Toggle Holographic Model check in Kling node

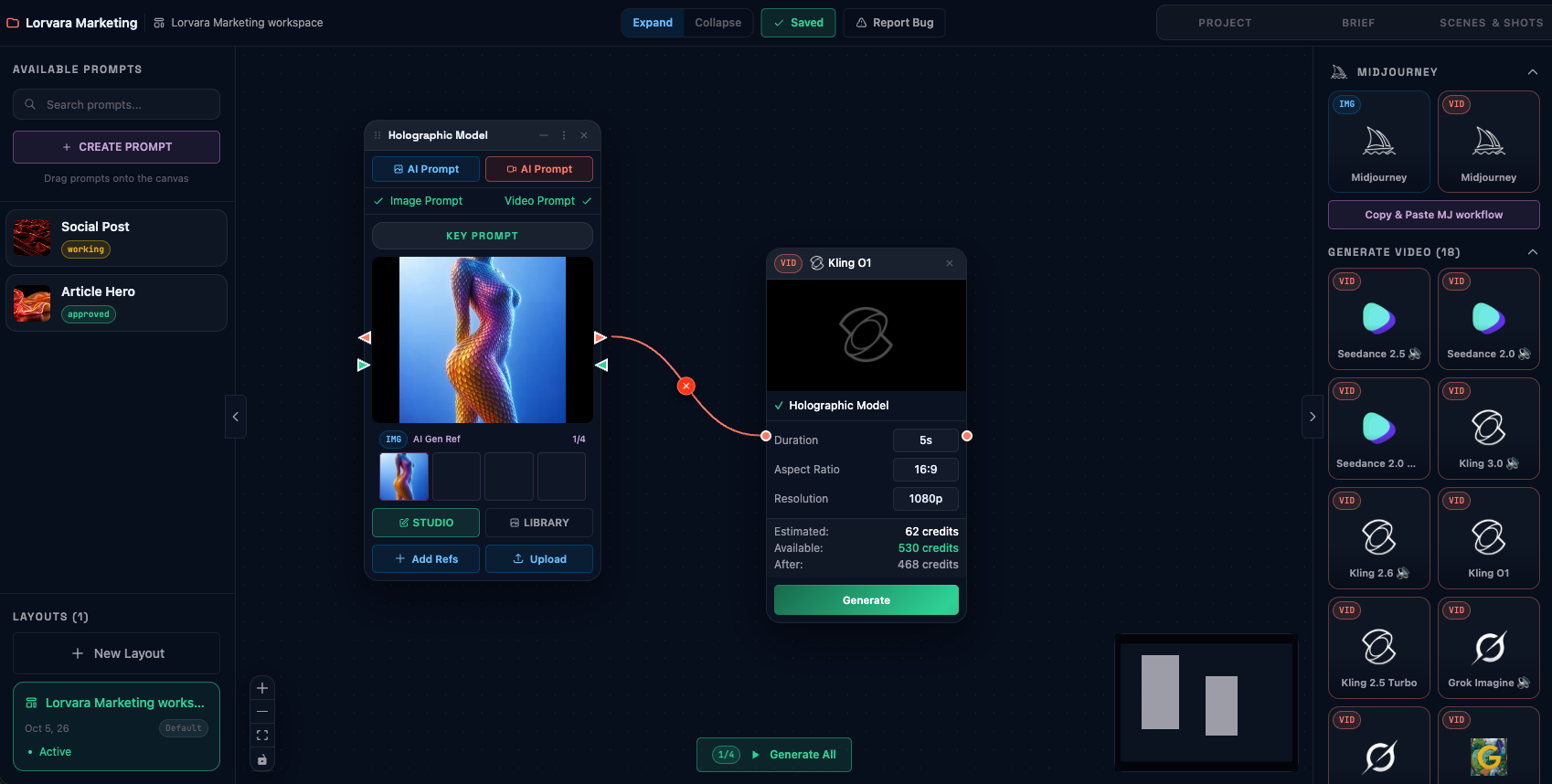[x=779, y=406]
